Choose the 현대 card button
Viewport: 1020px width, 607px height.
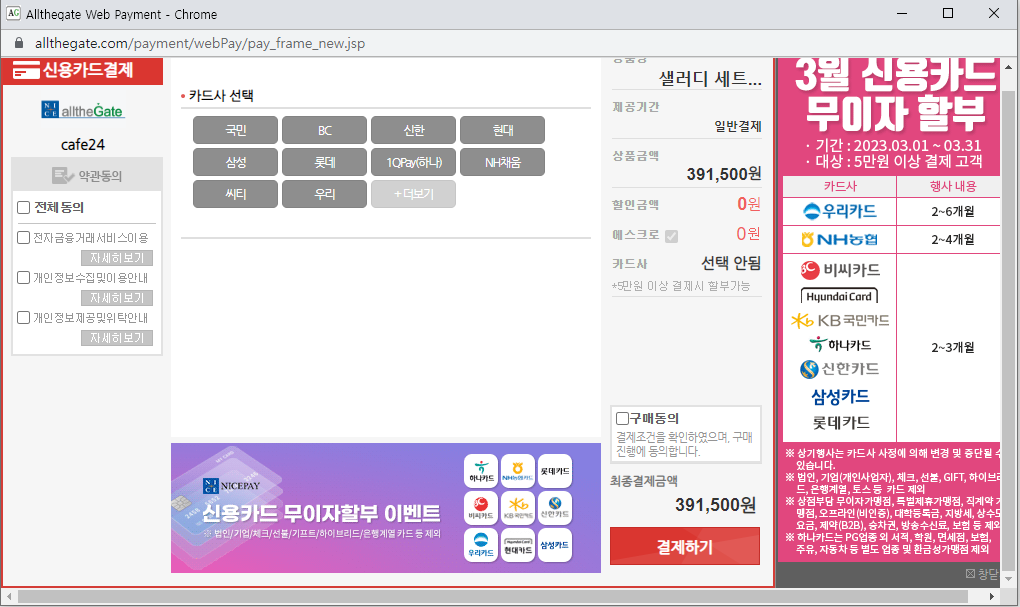[x=503, y=130]
